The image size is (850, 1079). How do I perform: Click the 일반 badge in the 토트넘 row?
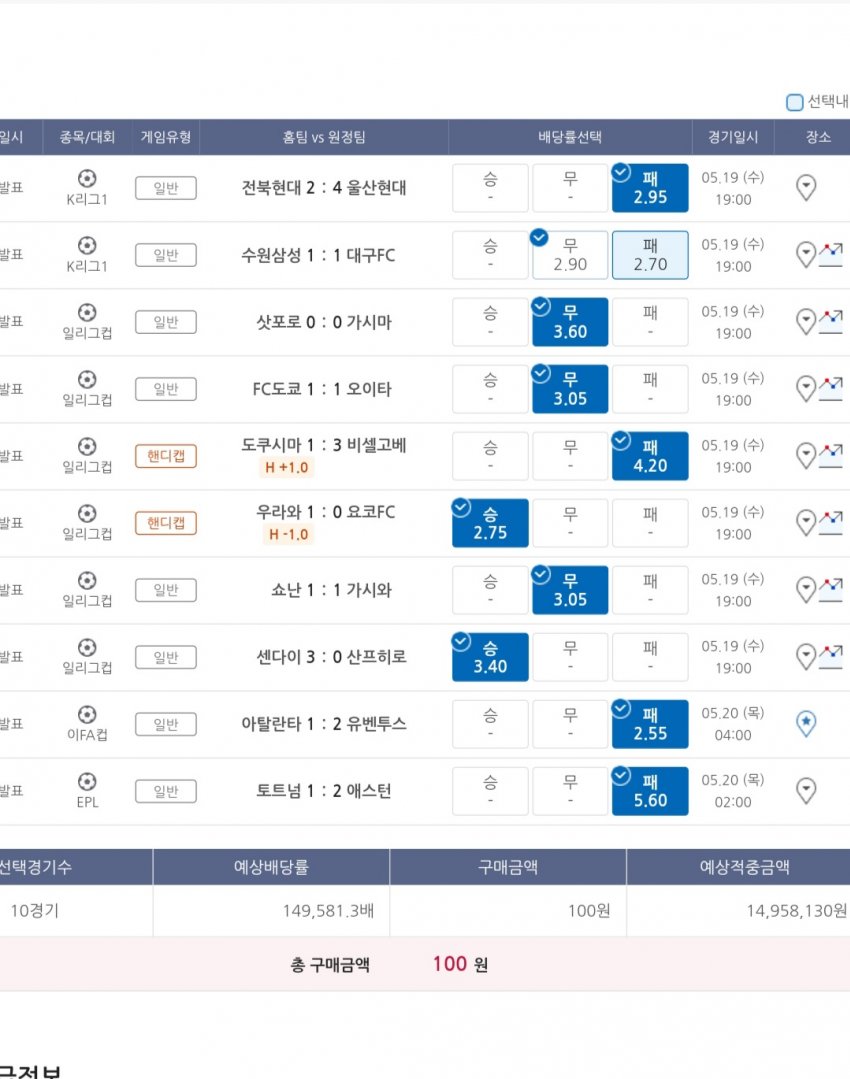coord(166,792)
